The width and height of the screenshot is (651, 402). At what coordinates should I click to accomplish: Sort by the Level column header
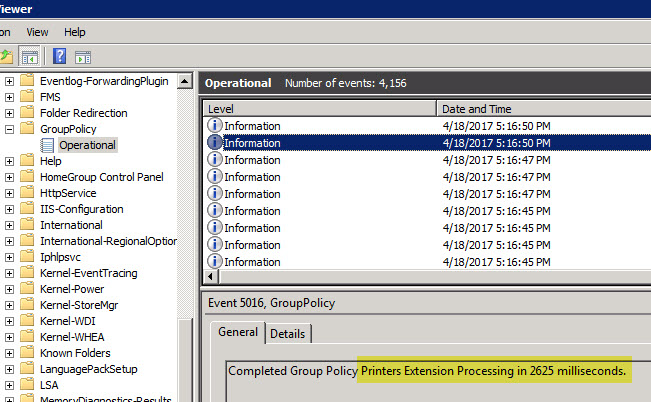[x=320, y=109]
